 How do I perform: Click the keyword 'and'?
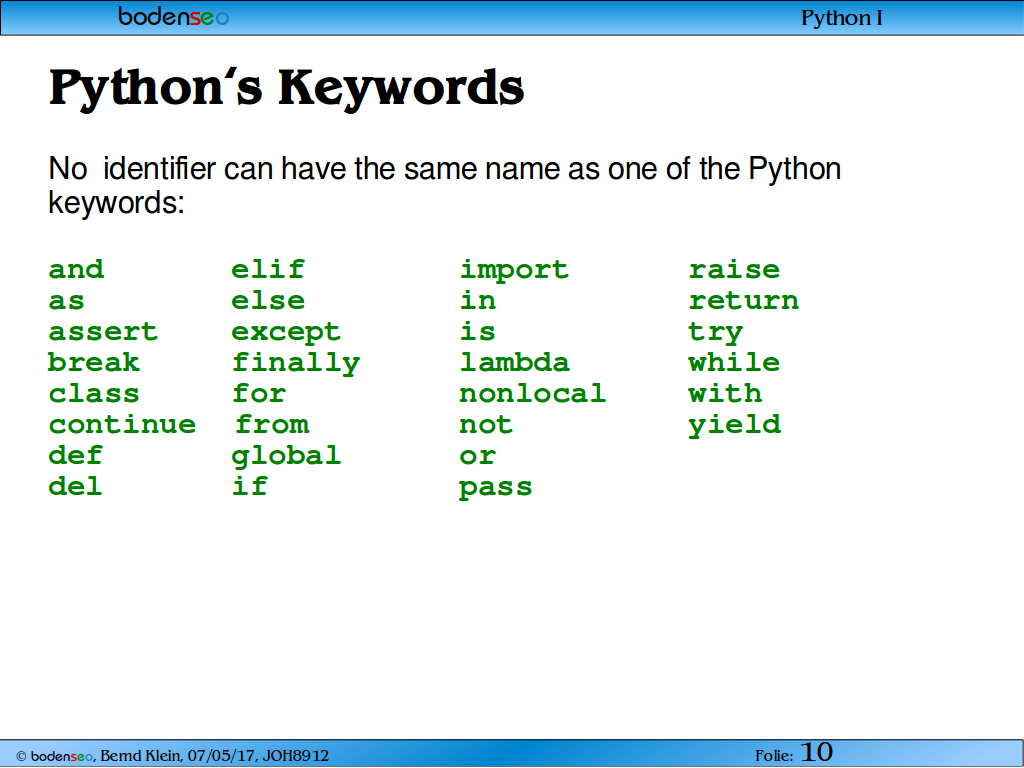click(x=76, y=269)
